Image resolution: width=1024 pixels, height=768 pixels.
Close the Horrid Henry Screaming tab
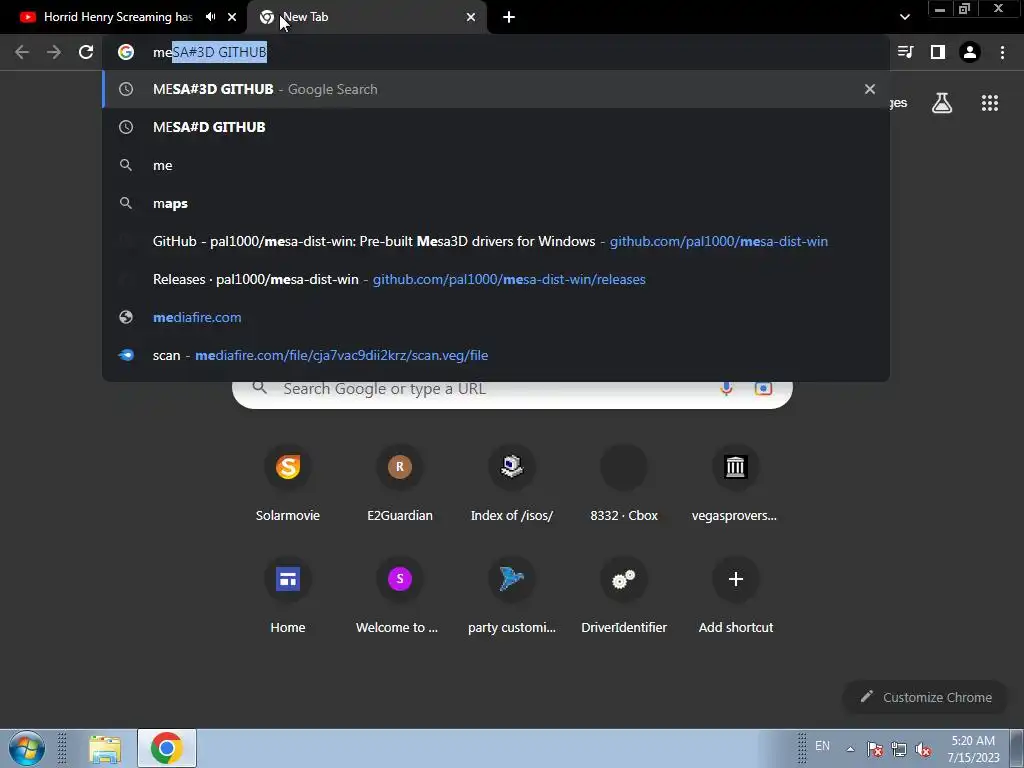tap(232, 17)
